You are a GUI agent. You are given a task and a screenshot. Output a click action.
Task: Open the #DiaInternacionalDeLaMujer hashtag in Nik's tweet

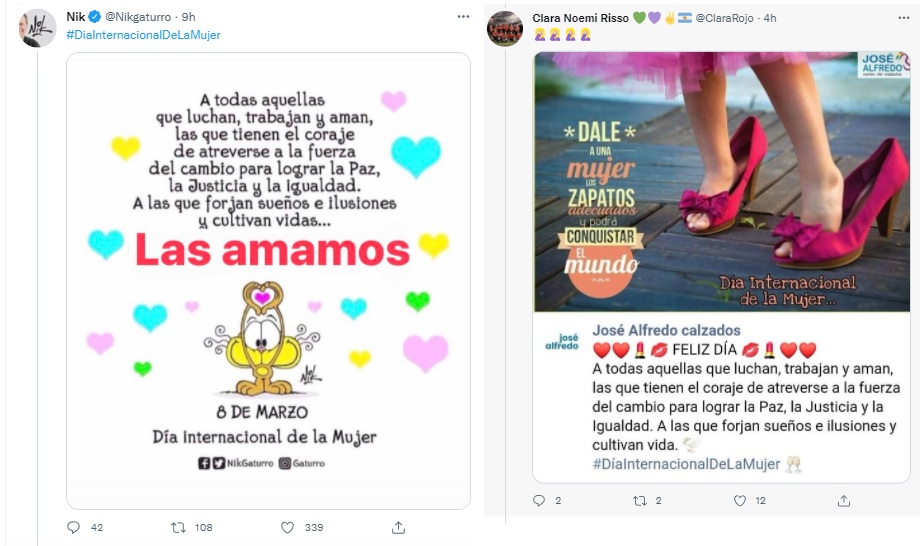(143, 35)
